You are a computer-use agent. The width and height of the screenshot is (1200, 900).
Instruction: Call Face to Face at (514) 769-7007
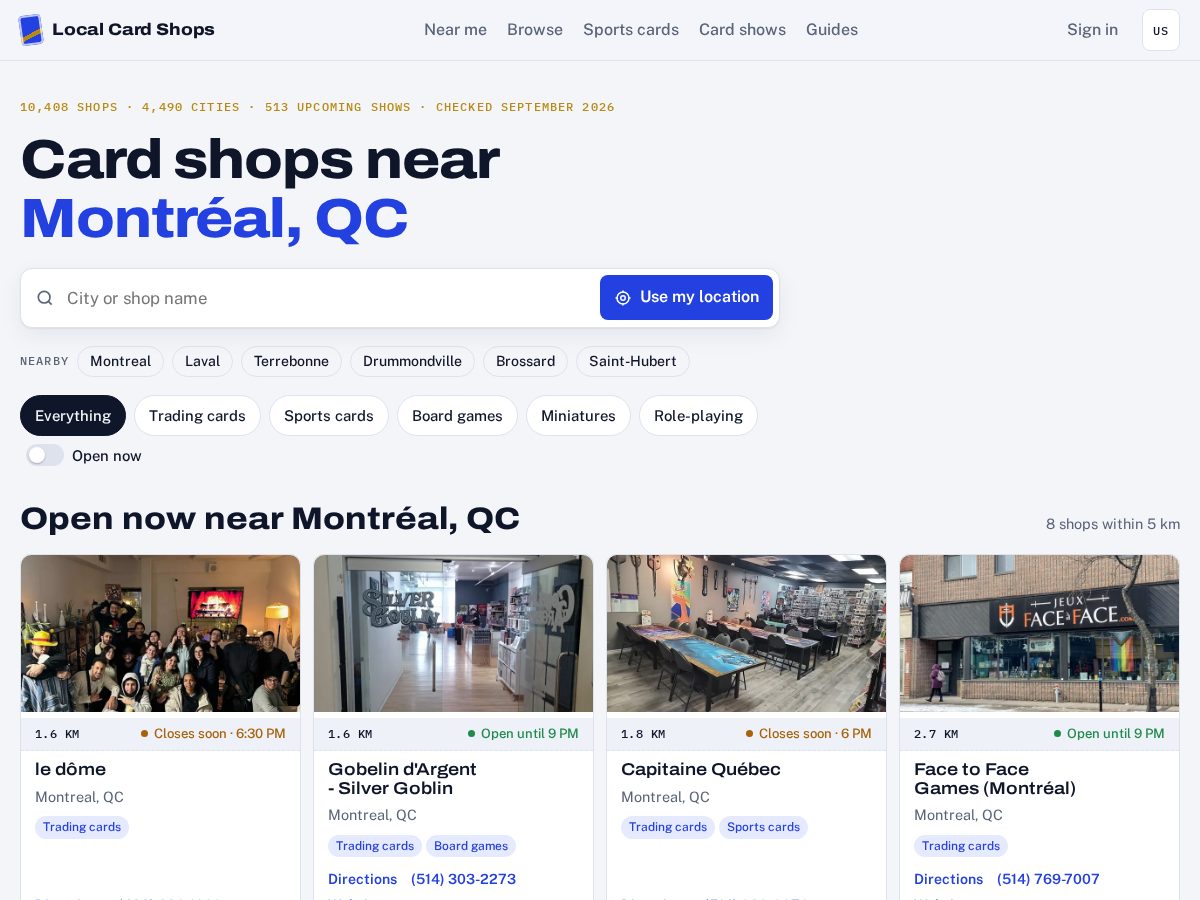tap(1048, 879)
